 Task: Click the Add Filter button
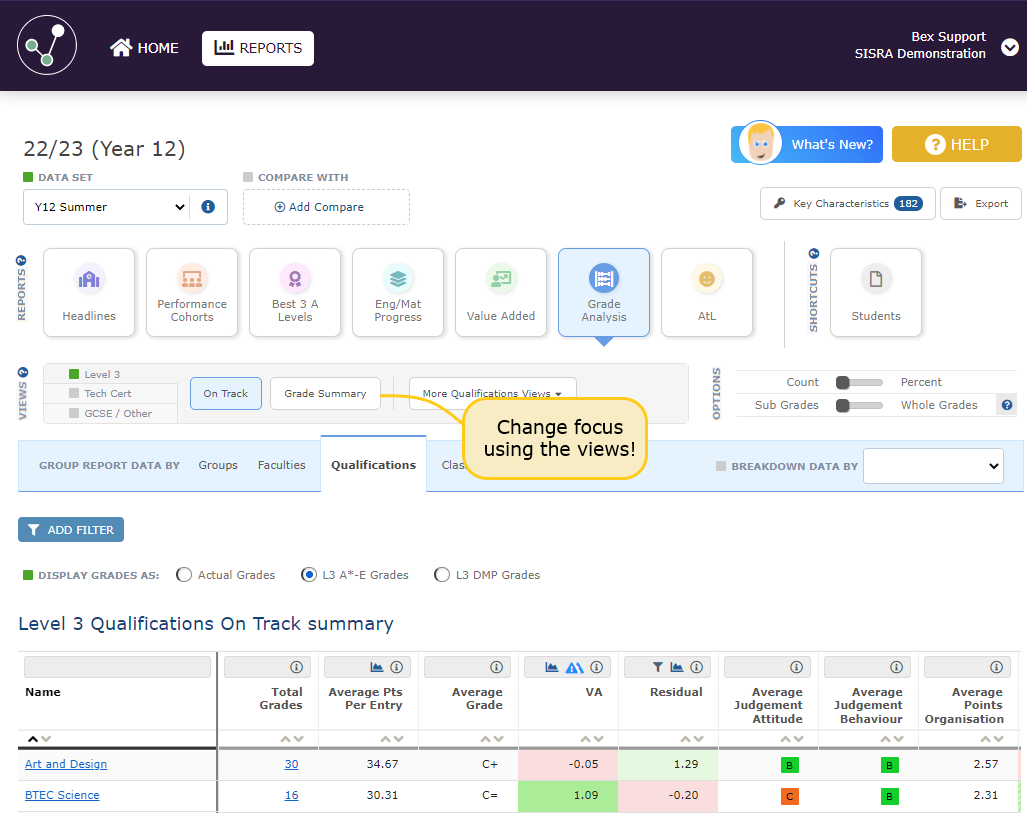coord(71,530)
